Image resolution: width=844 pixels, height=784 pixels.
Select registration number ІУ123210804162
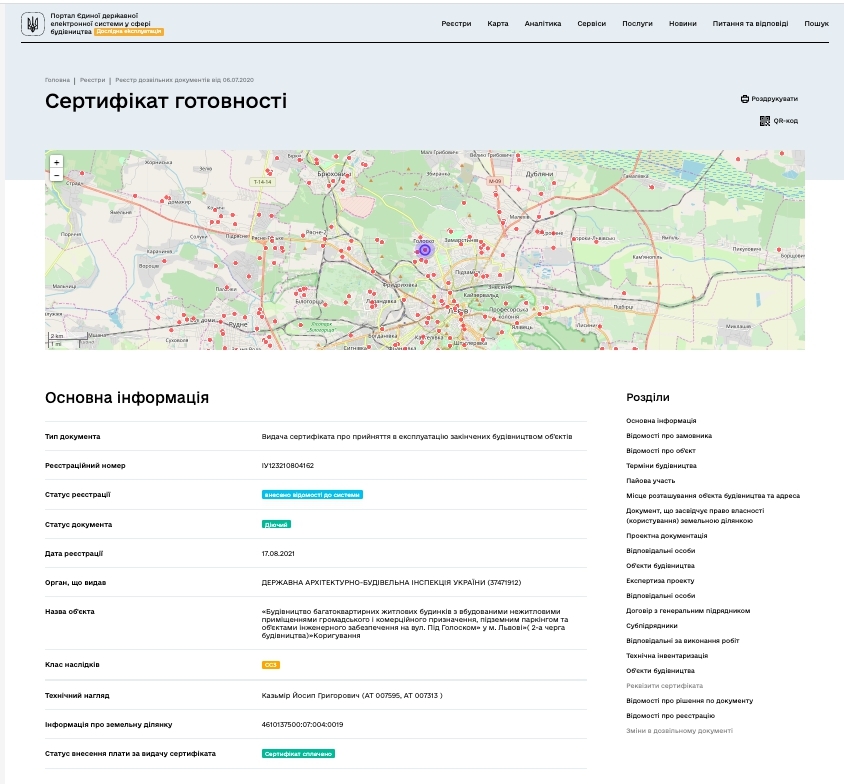(x=287, y=466)
